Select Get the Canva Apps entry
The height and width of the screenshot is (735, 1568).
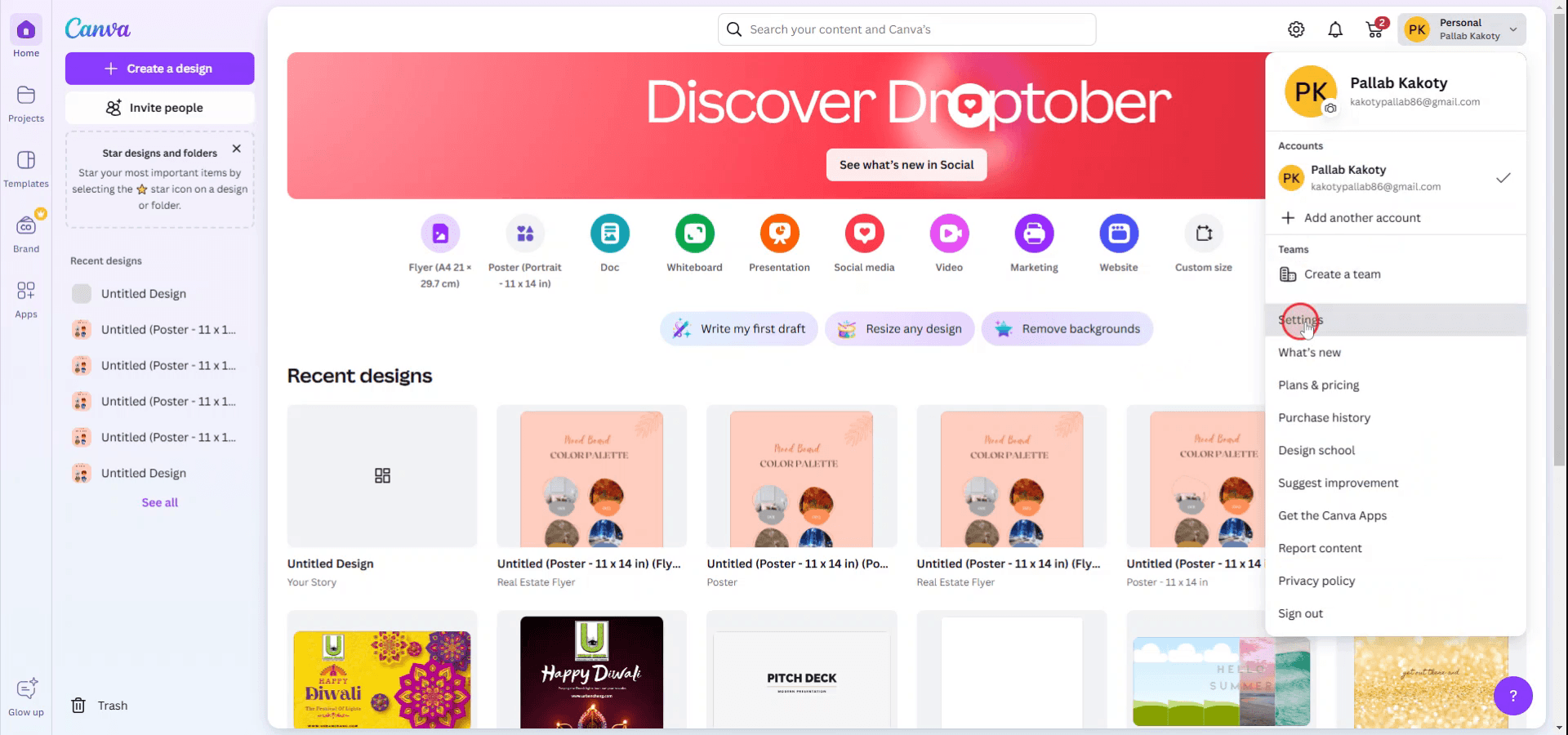coord(1395,516)
